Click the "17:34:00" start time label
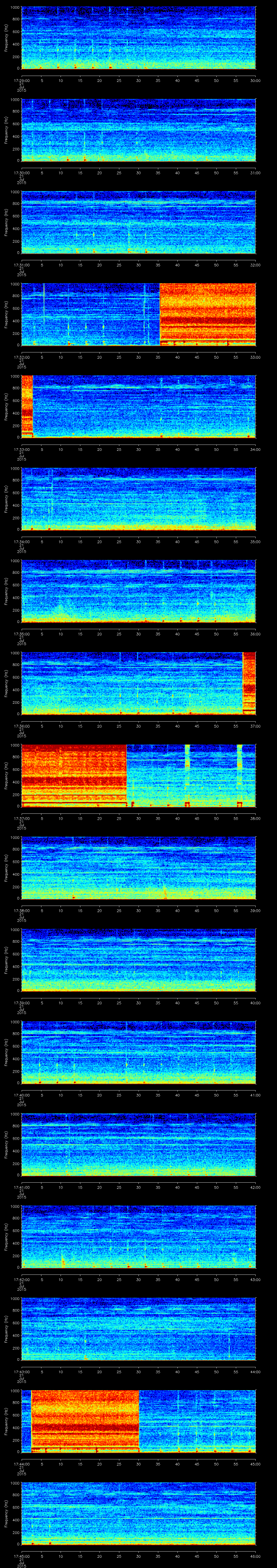Image resolution: width=277 pixels, height=1568 pixels. coord(21,542)
